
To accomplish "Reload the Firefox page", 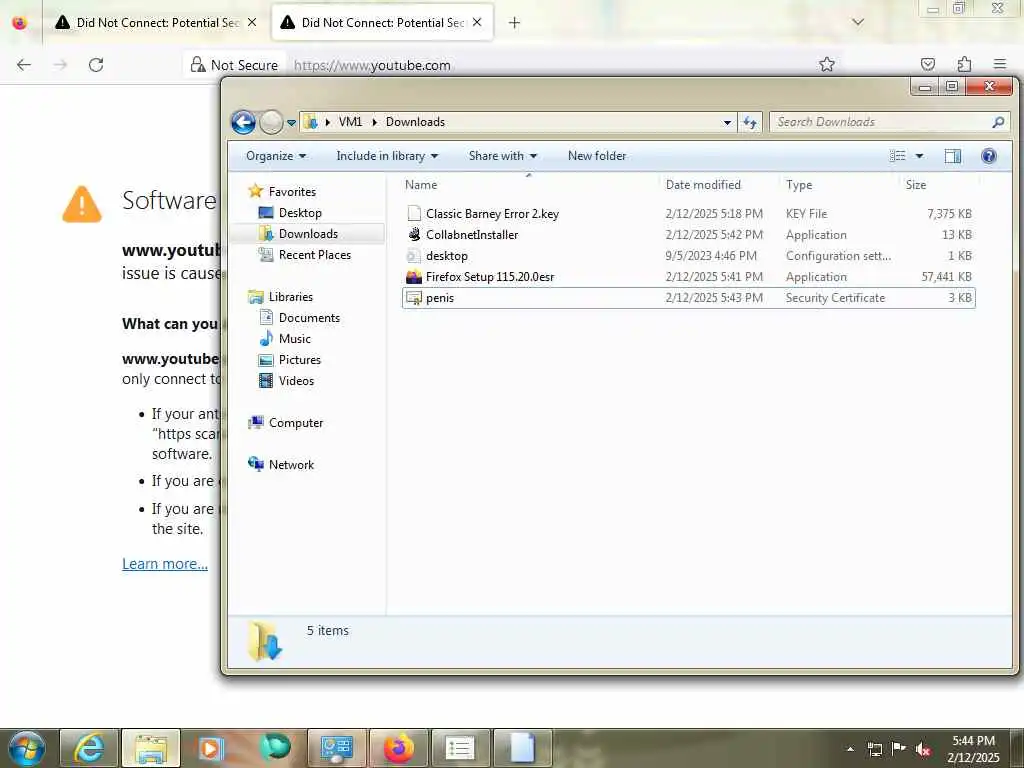I will (96, 65).
